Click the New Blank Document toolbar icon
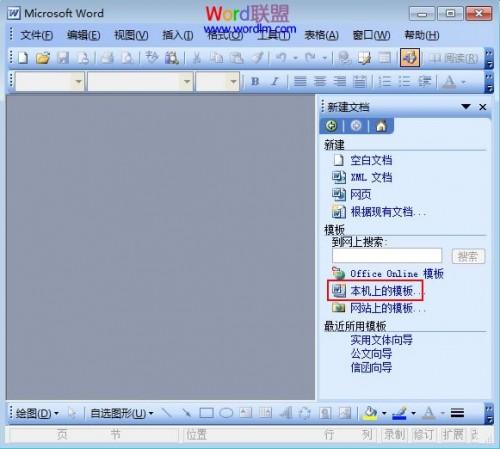500x449 pixels. click(23, 58)
